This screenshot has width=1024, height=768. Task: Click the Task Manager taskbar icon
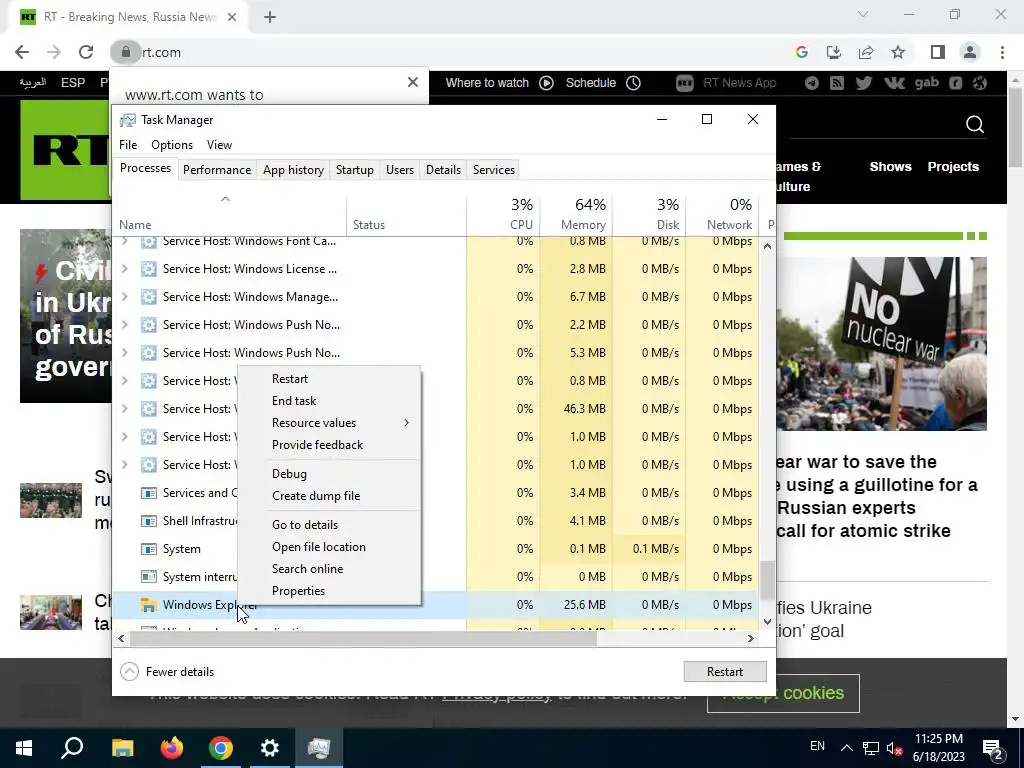[x=319, y=748]
